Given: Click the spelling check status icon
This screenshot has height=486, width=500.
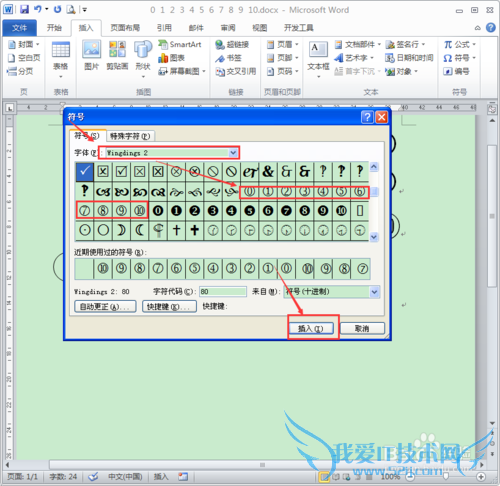Looking at the screenshot, I should pyautogui.click(x=93, y=477).
